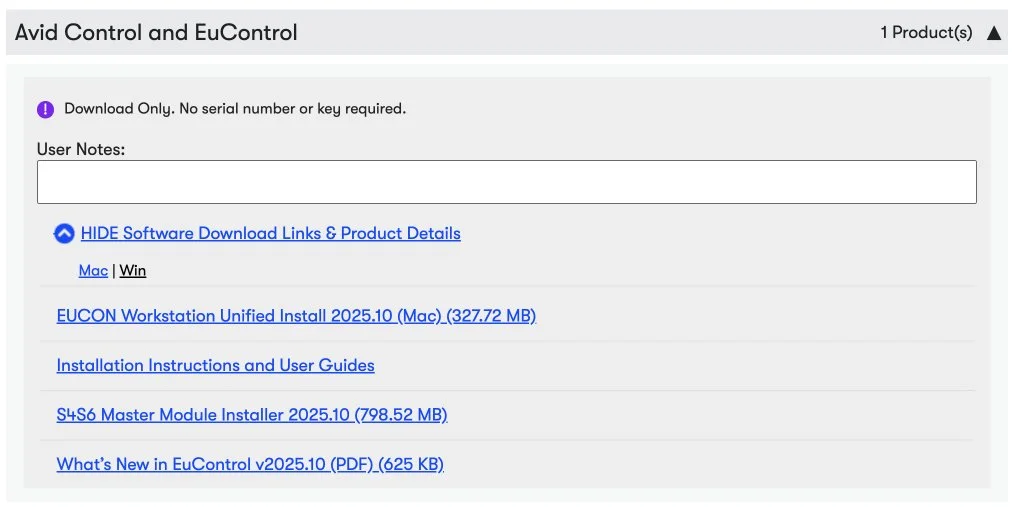Click the 798.52 MB size on S4S6 link
Image resolution: width=1017 pixels, height=507 pixels.
400,415
